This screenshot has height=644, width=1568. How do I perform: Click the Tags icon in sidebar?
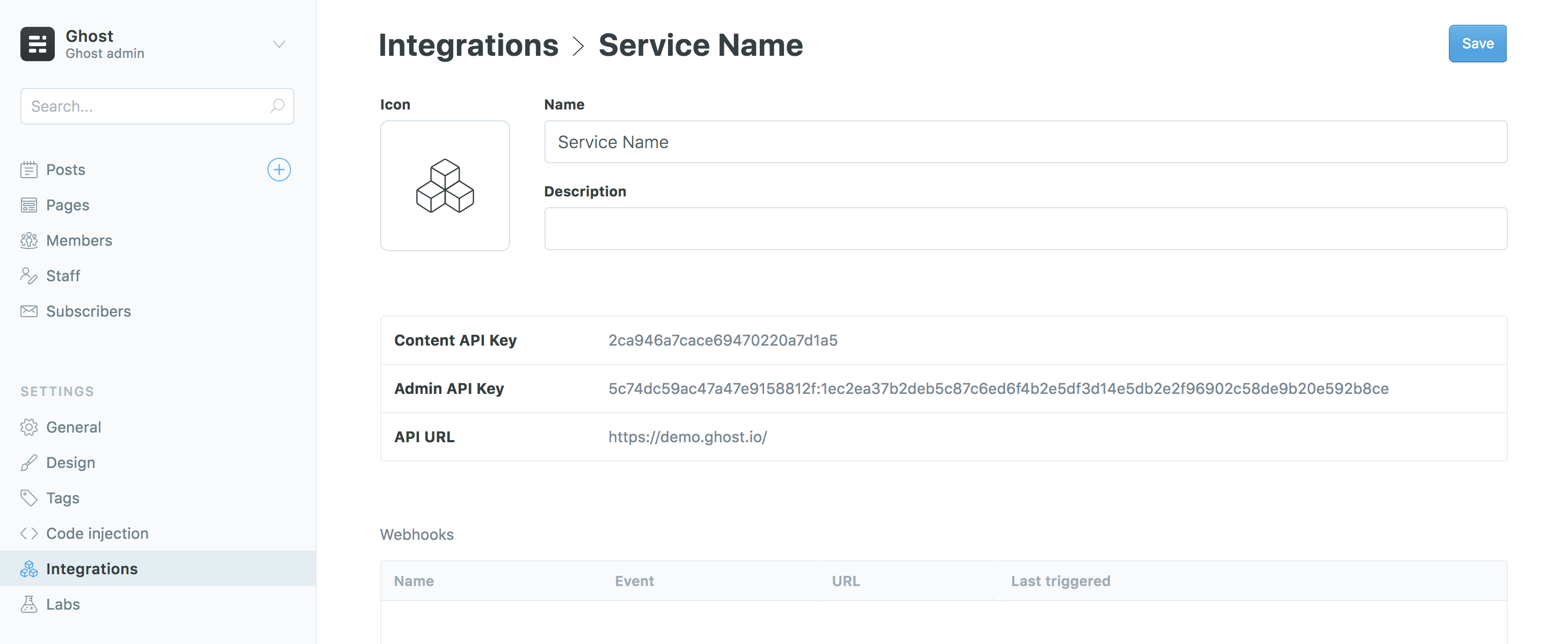pyautogui.click(x=28, y=497)
